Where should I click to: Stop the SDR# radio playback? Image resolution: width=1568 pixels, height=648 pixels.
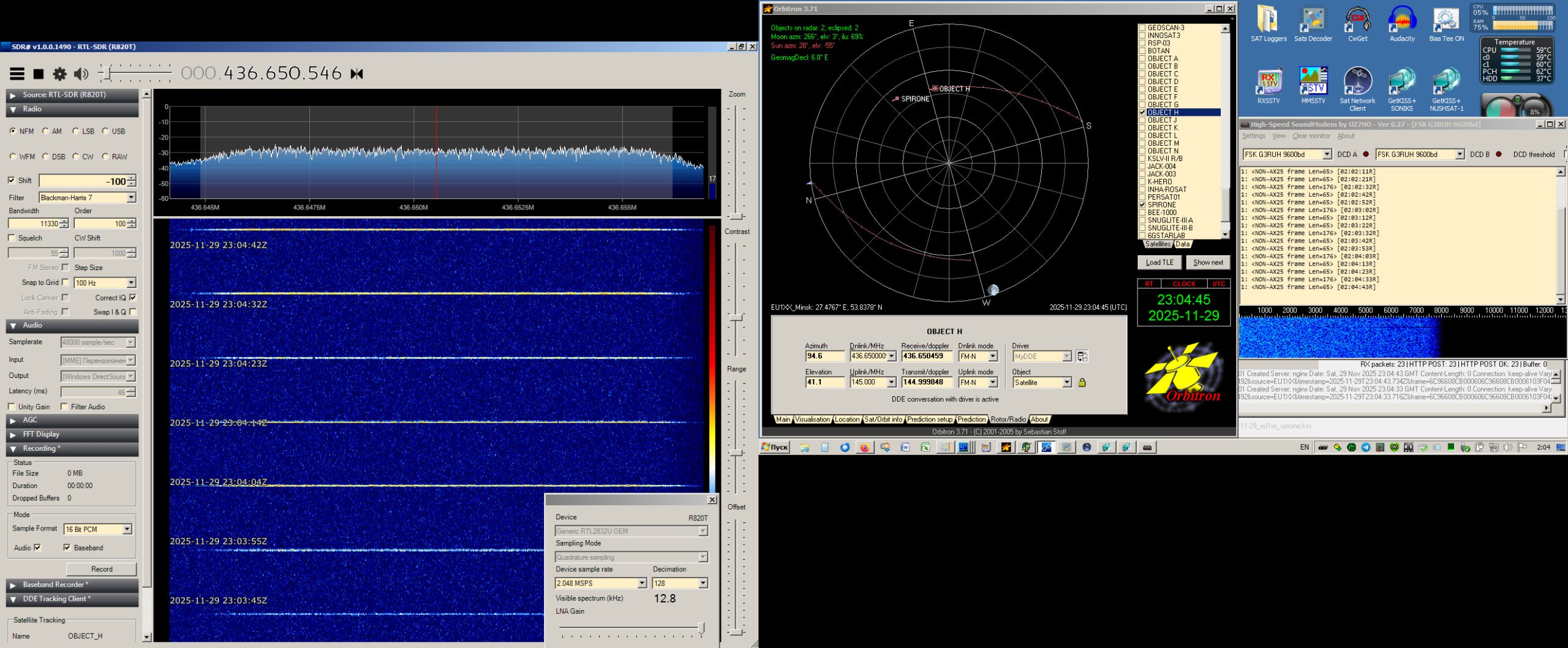(39, 74)
